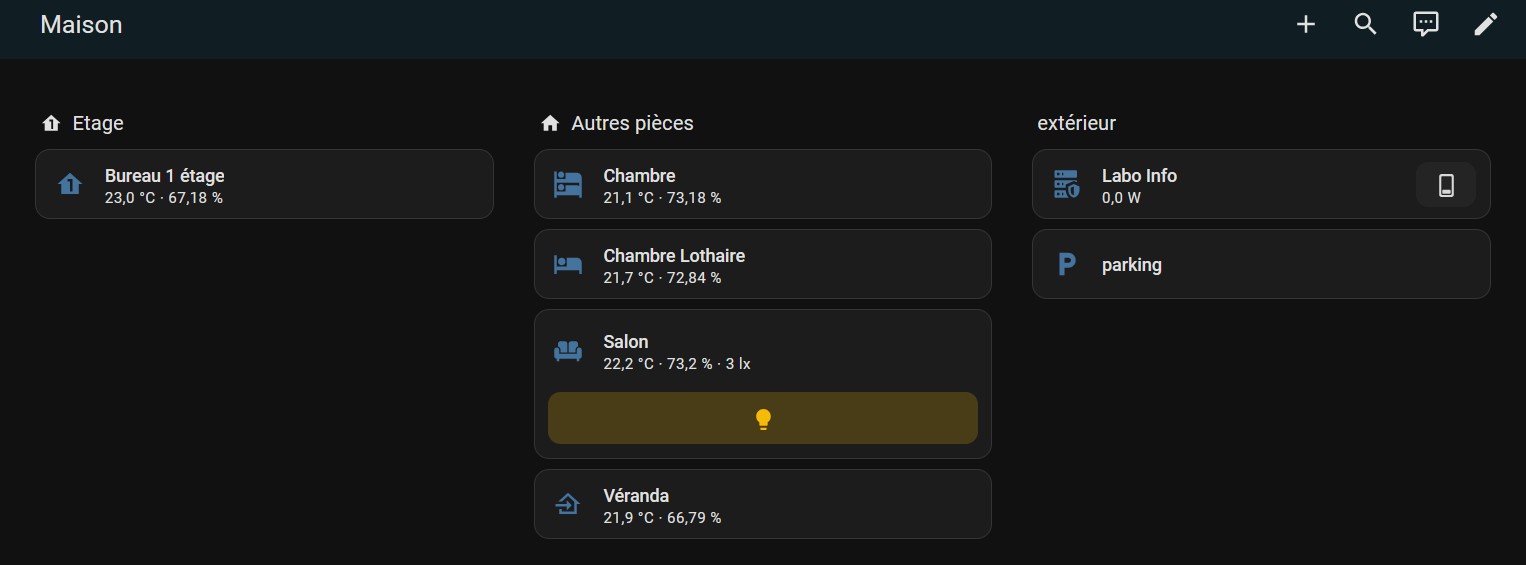
Task: Click the parking P icon
Action: [1066, 264]
